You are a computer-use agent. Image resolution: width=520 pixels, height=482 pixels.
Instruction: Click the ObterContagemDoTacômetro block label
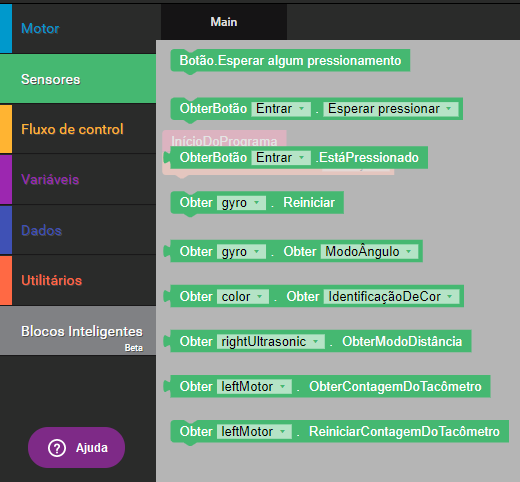click(x=395, y=387)
